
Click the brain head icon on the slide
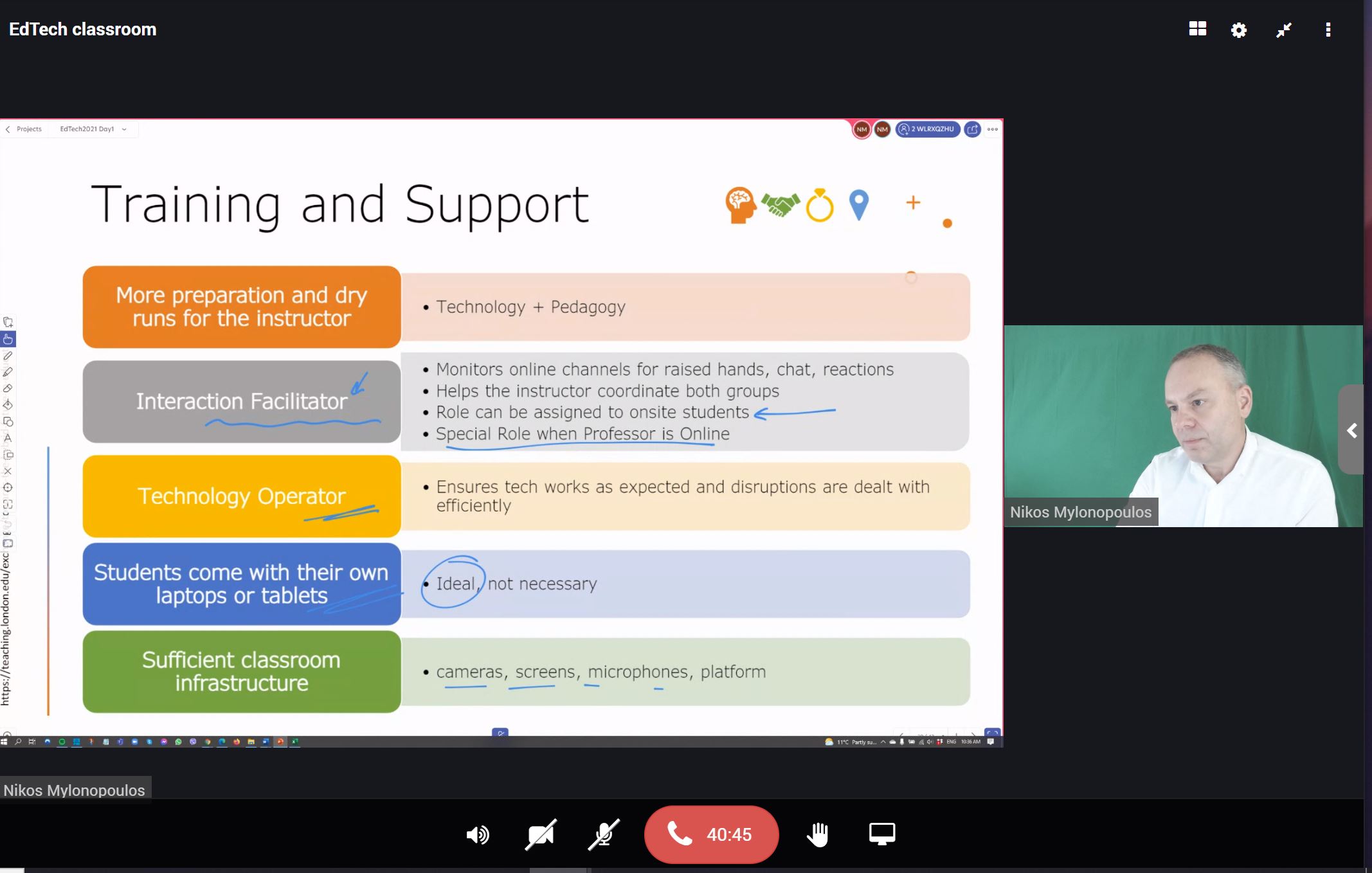click(x=740, y=205)
